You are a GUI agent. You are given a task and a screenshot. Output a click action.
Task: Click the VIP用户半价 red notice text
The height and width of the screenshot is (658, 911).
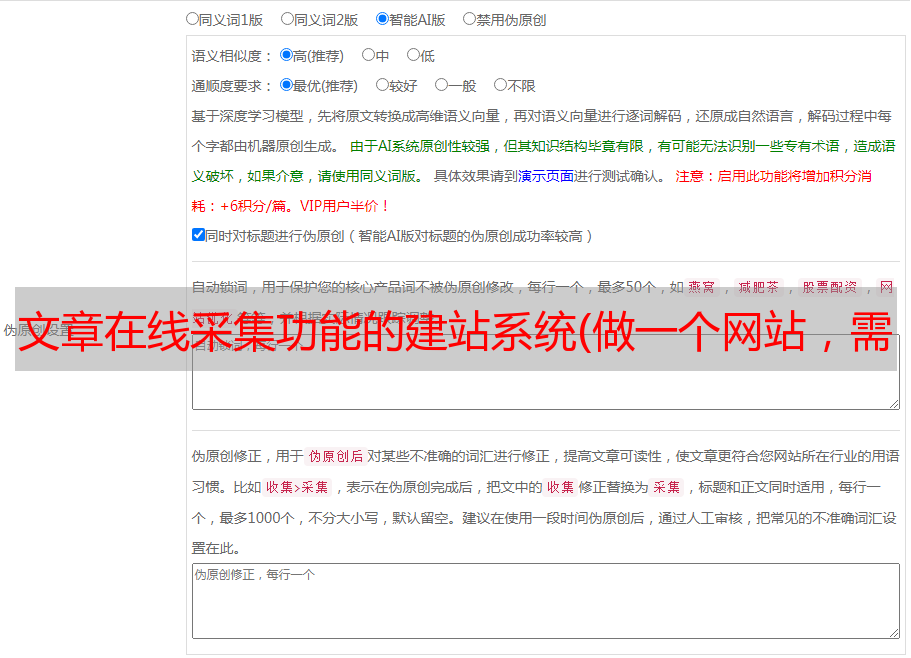tap(344, 206)
